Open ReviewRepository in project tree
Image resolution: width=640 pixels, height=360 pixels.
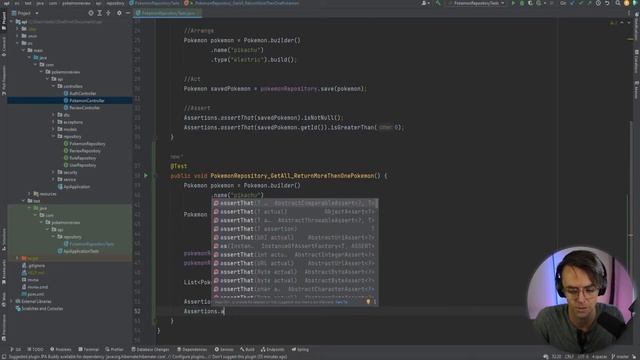point(82,151)
